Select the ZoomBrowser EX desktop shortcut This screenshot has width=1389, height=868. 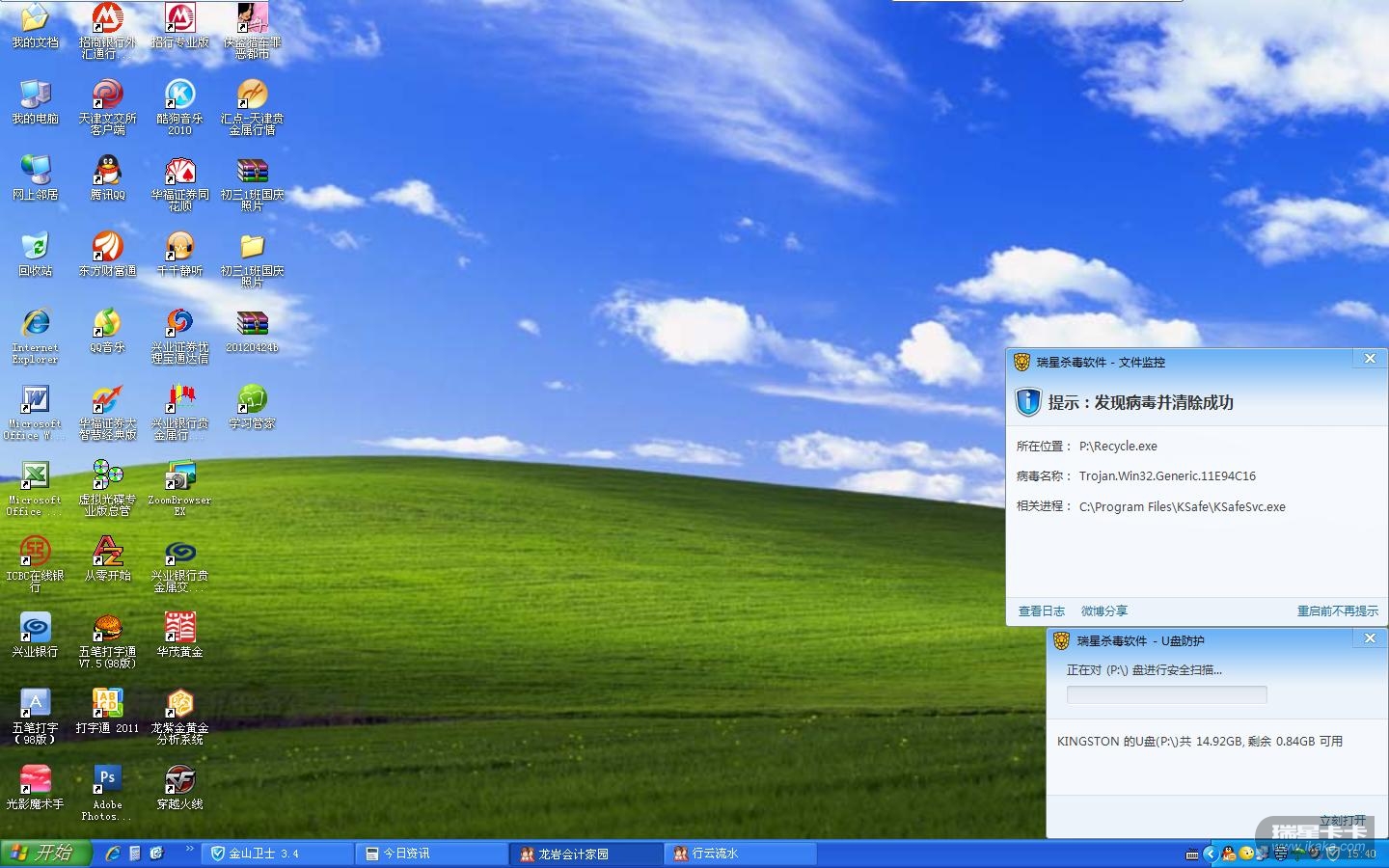coord(179,488)
